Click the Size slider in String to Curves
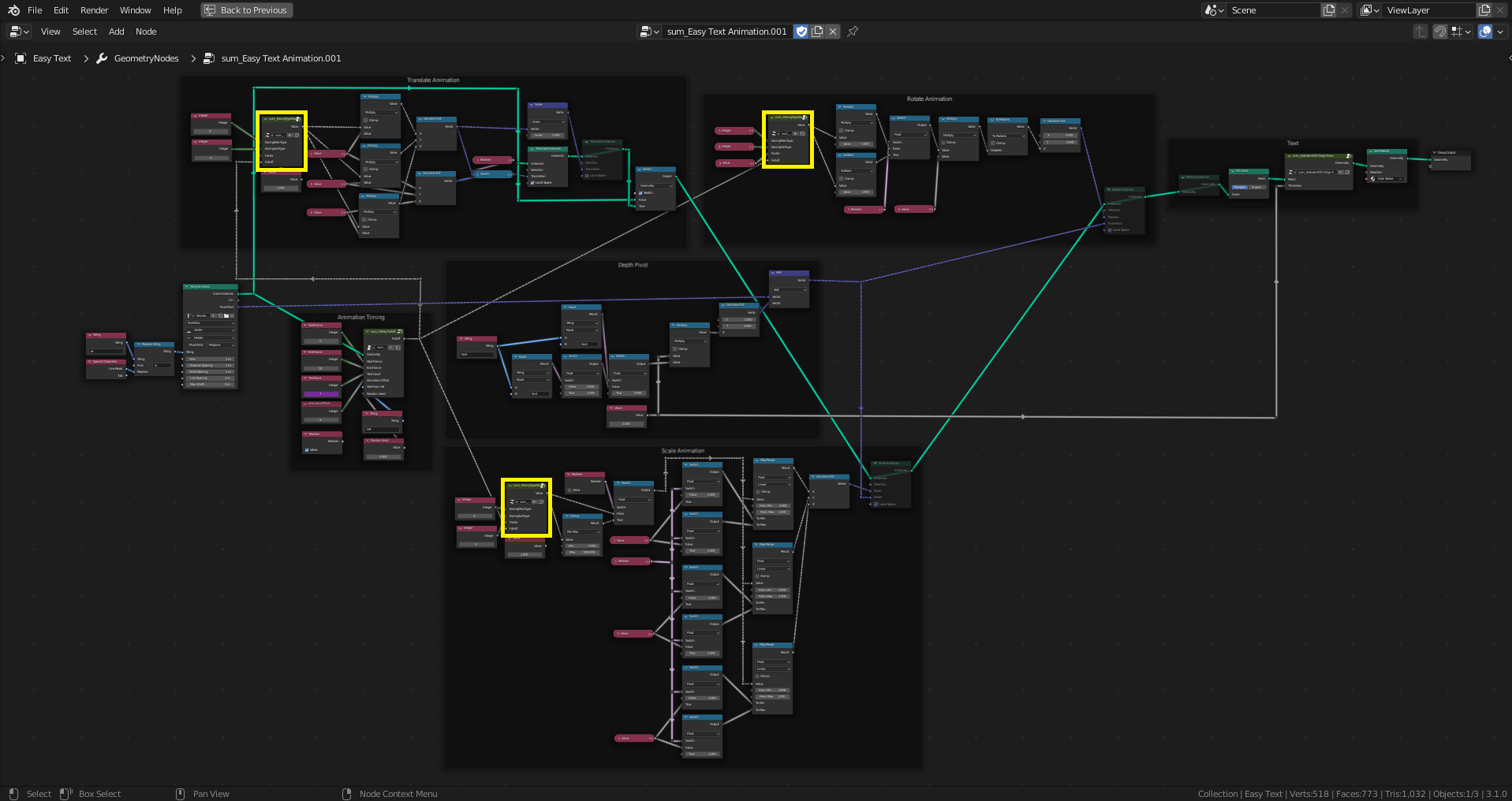 coord(210,359)
